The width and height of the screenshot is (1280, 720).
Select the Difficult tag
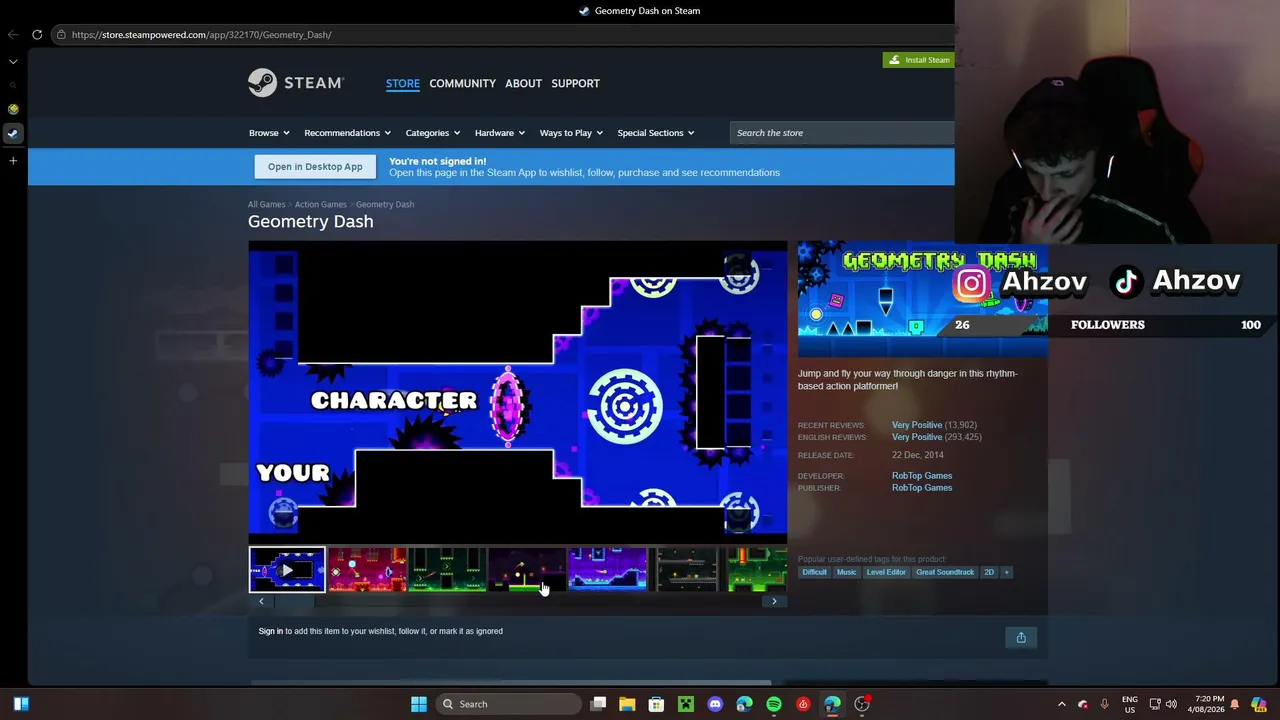pyautogui.click(x=814, y=572)
